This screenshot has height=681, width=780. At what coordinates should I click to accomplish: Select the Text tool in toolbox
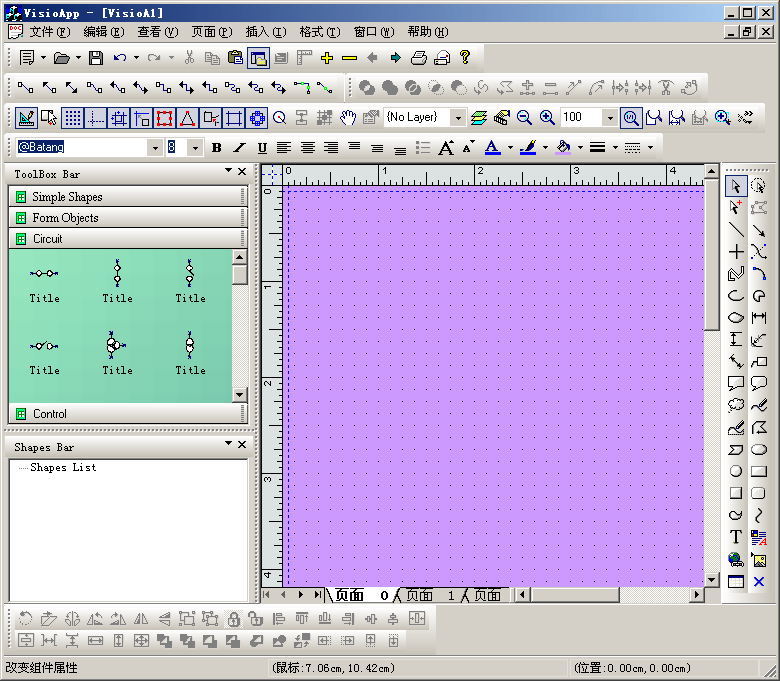tap(736, 537)
